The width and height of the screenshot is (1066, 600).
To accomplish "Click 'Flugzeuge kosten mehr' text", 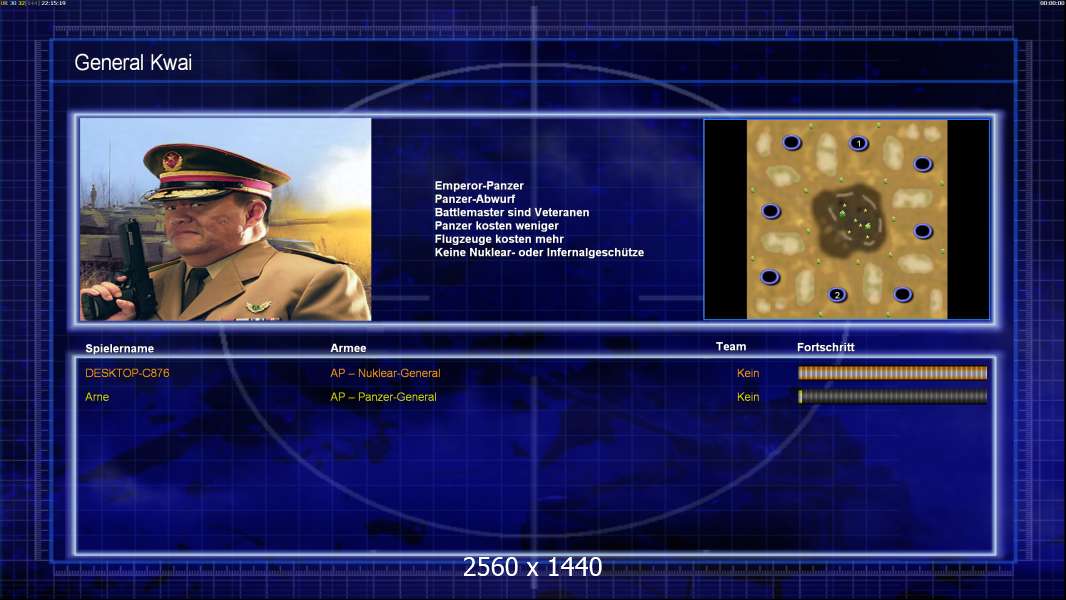I will pyautogui.click(x=499, y=239).
